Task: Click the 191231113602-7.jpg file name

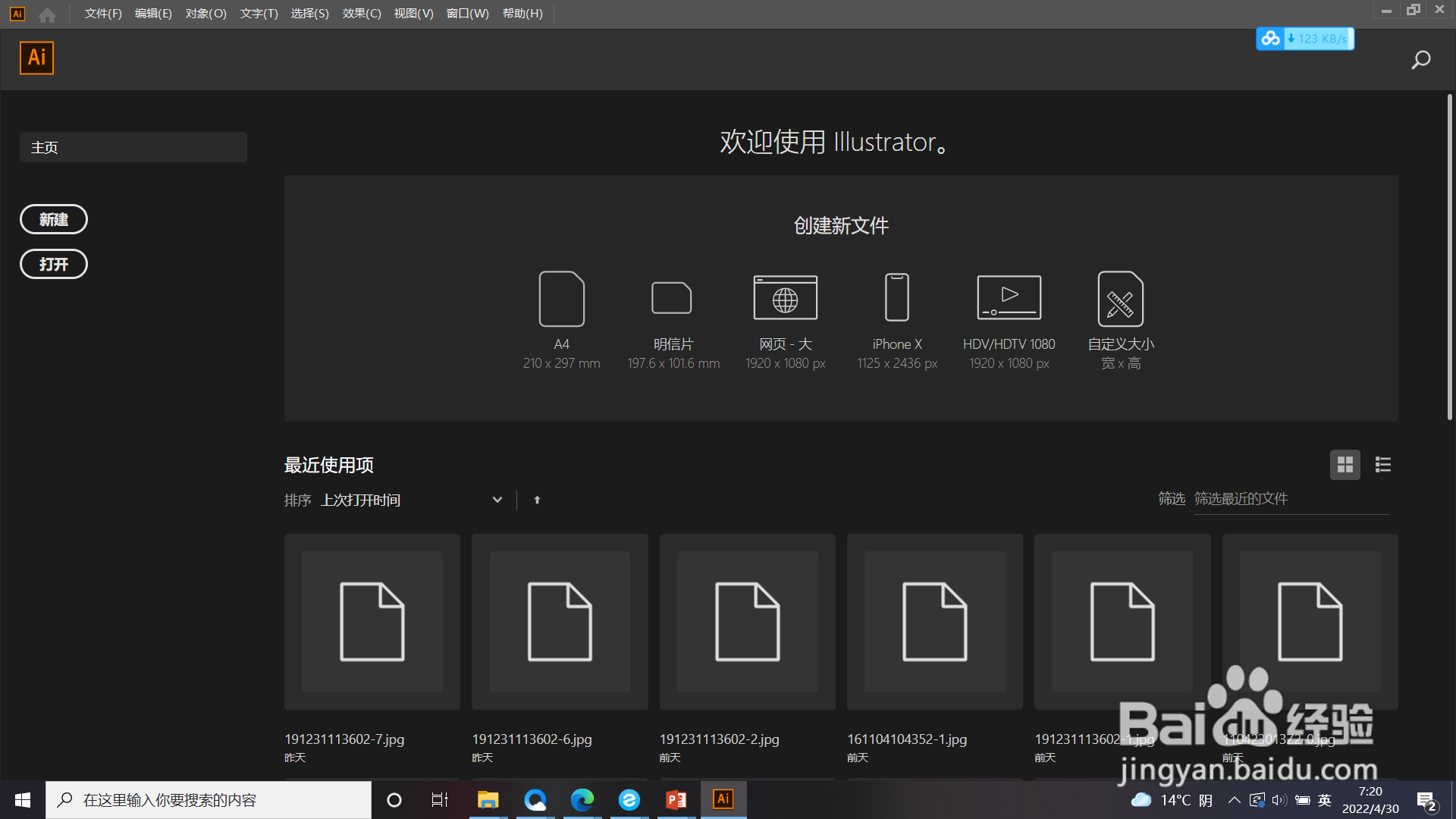Action: pos(344,739)
